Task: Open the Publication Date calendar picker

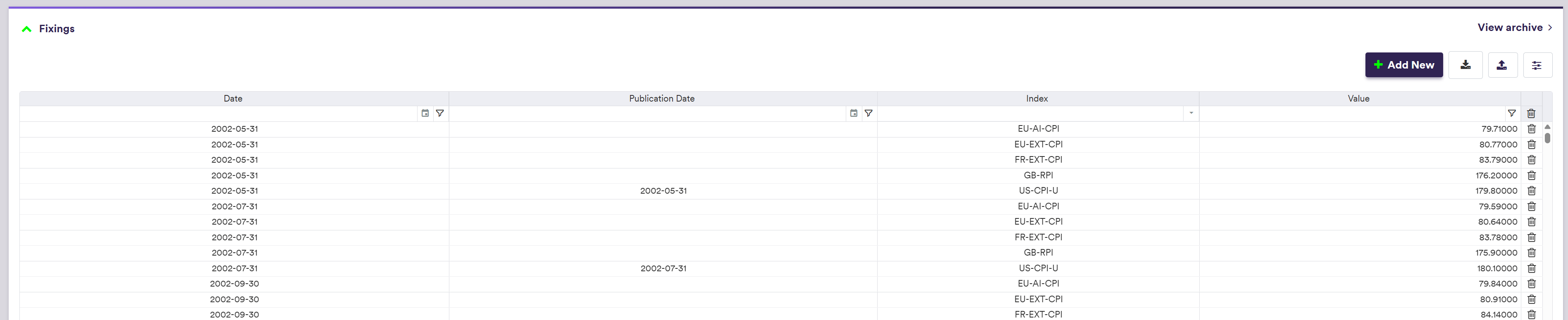Action: (x=853, y=113)
